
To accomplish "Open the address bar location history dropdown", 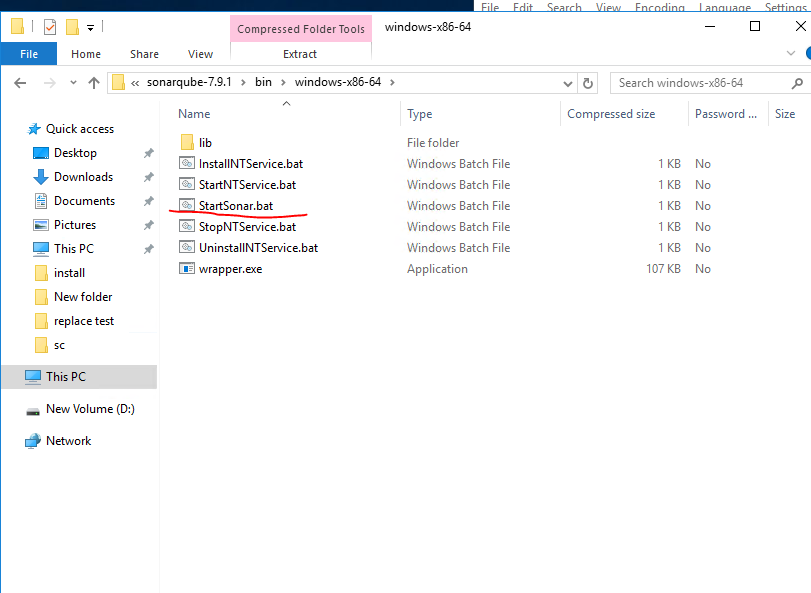I will pyautogui.click(x=568, y=83).
